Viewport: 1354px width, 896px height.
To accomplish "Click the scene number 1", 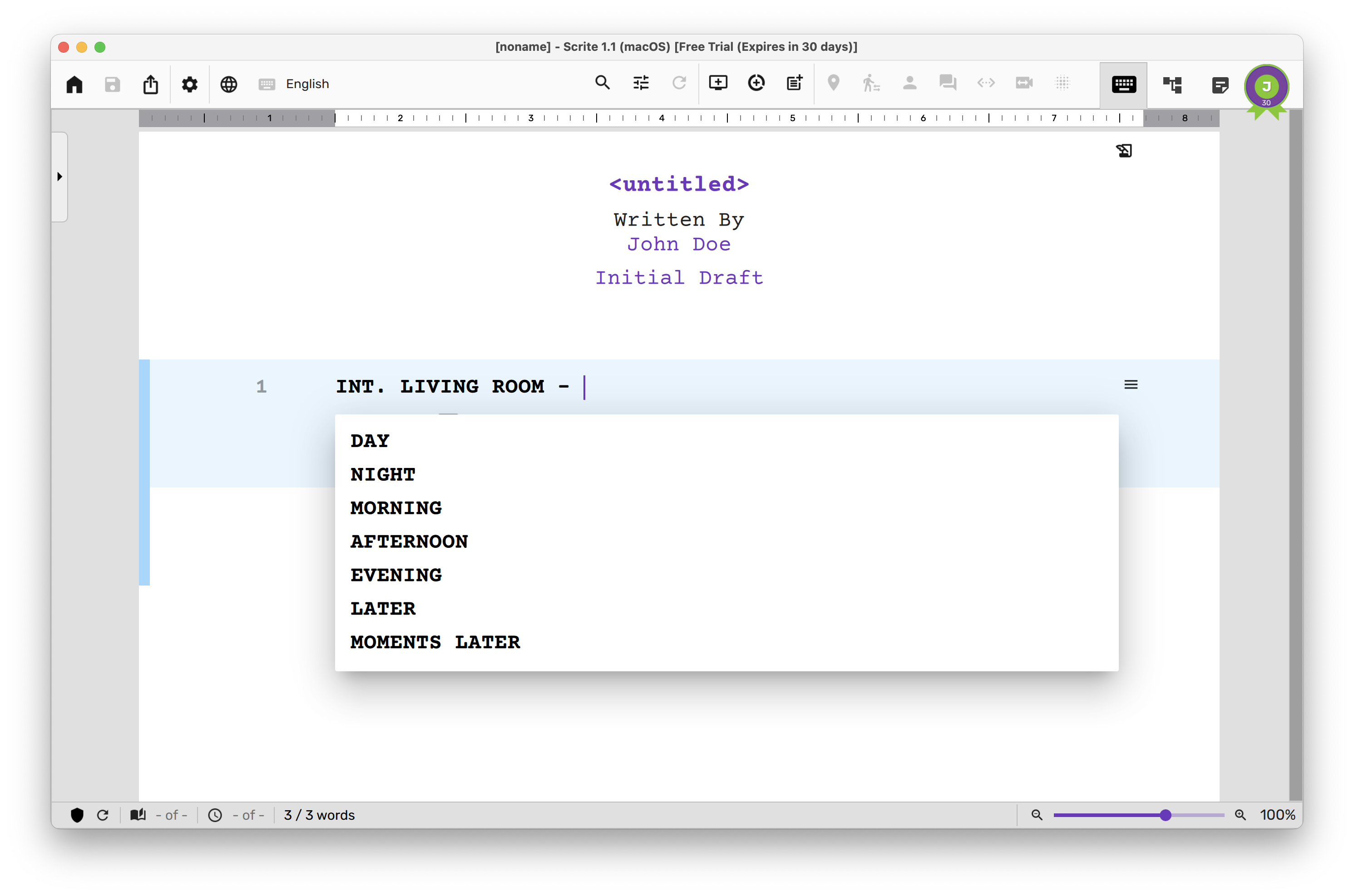I will click(x=261, y=387).
